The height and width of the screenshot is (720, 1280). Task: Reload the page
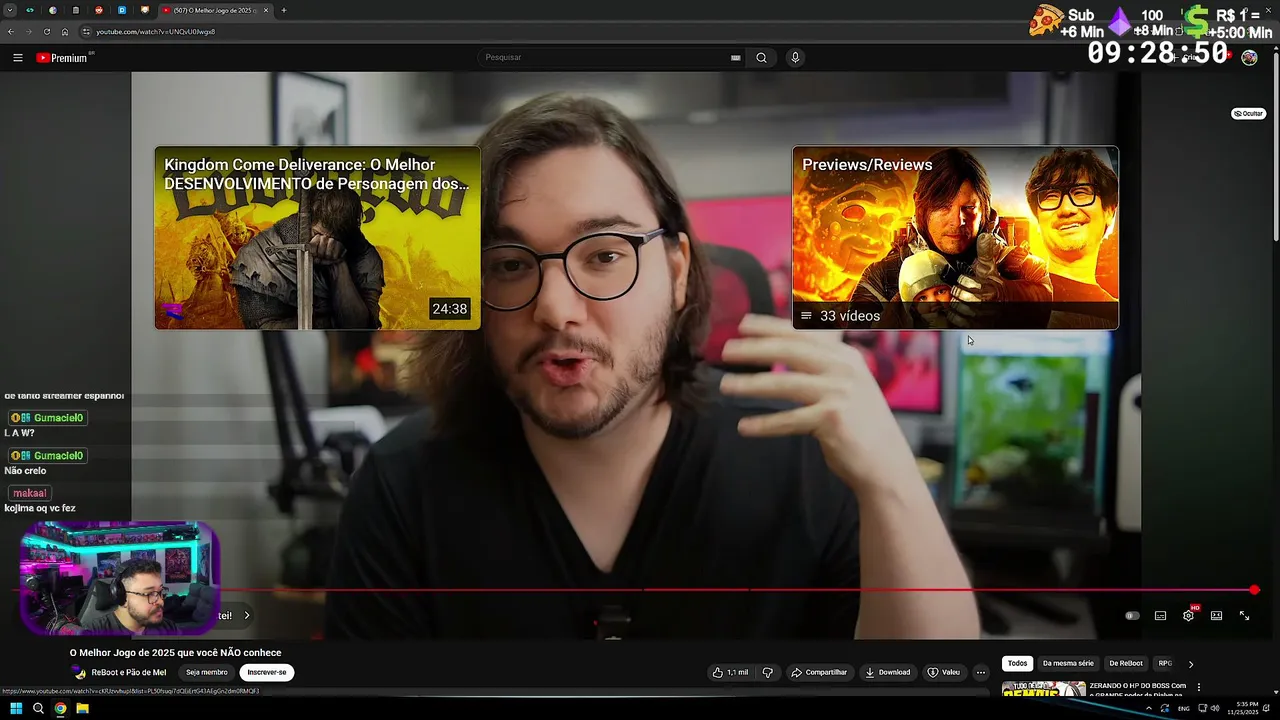[x=46, y=32]
